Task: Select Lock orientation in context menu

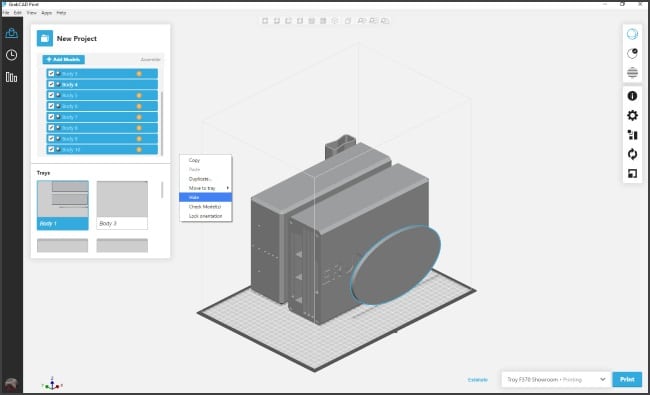Action: tap(205, 216)
